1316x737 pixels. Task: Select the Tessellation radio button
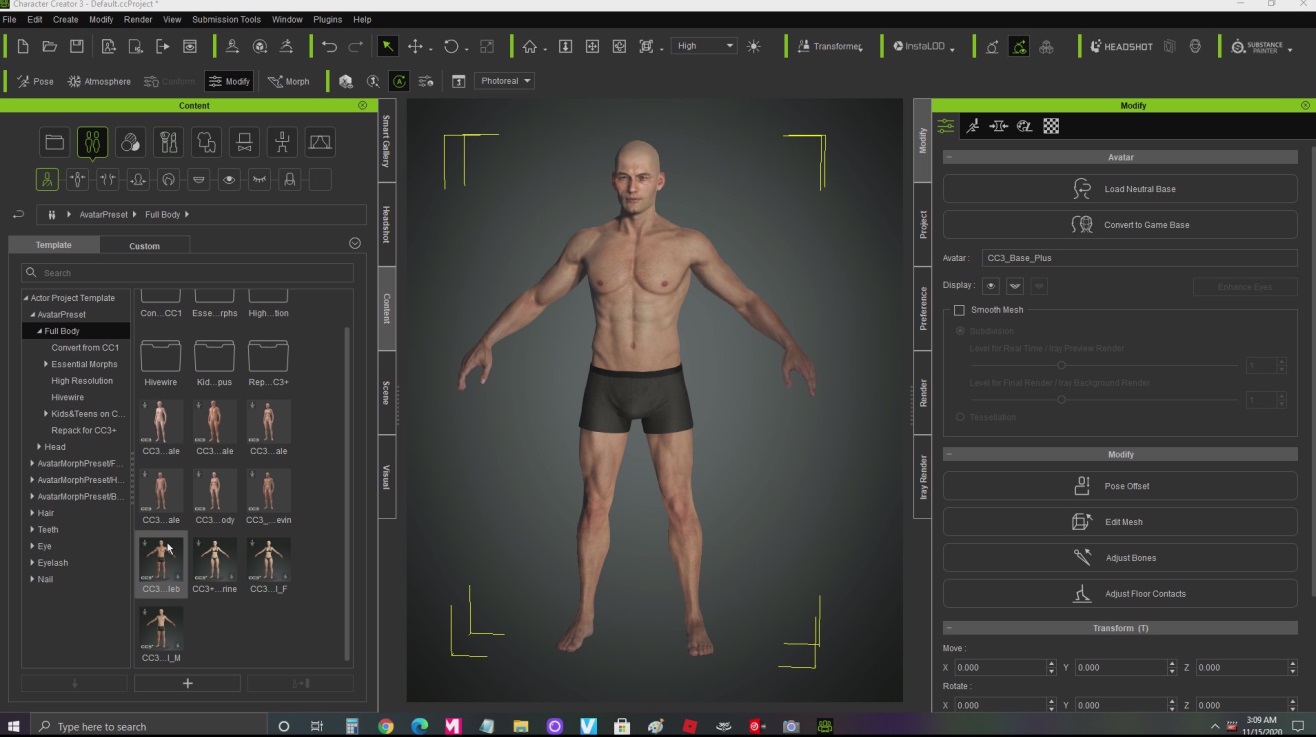(960, 417)
